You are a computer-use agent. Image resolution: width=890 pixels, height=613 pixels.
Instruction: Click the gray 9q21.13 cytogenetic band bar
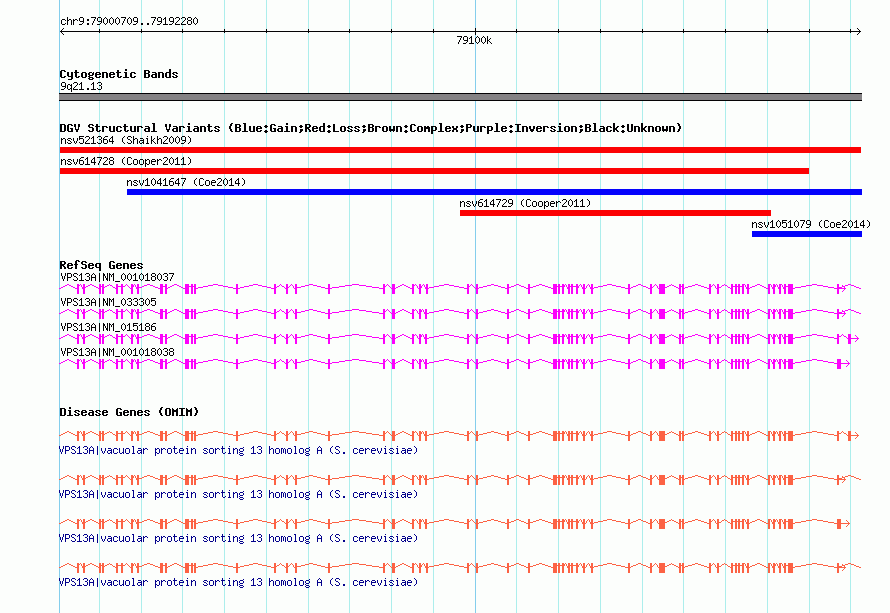(x=460, y=97)
